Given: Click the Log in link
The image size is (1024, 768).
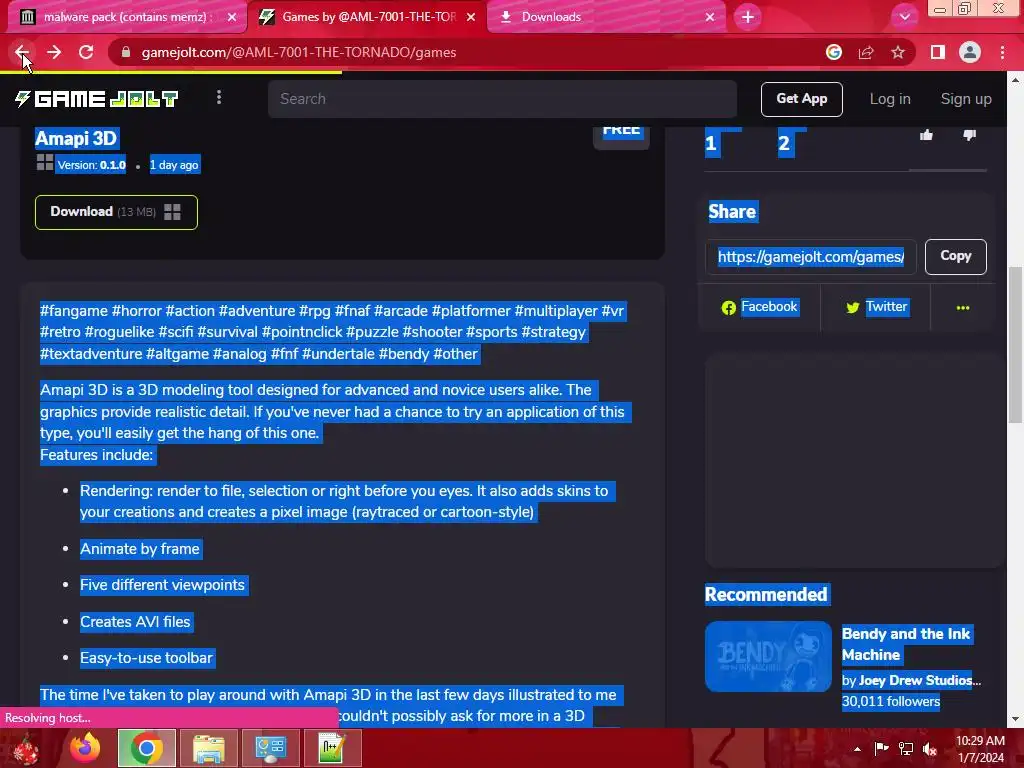Looking at the screenshot, I should point(889,99).
